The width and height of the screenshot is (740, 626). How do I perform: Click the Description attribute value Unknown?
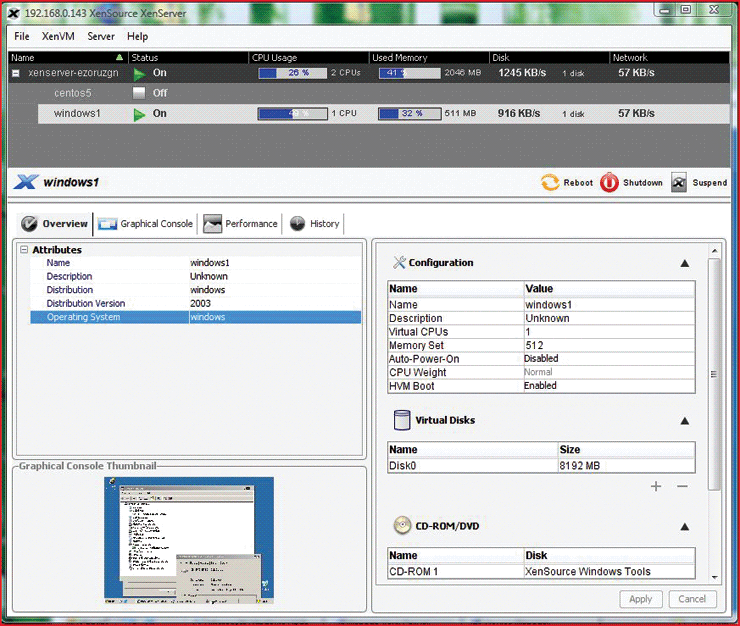(x=209, y=277)
